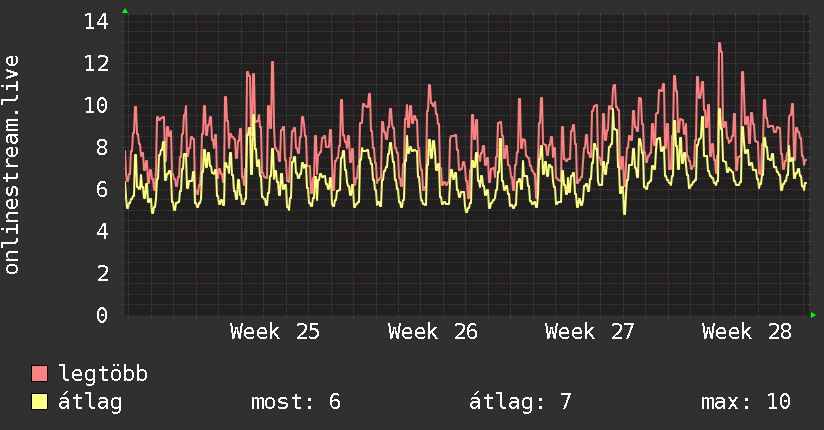Click the 14 y-axis tick label
Viewport: 824px width, 430px height.
click(x=96, y=22)
